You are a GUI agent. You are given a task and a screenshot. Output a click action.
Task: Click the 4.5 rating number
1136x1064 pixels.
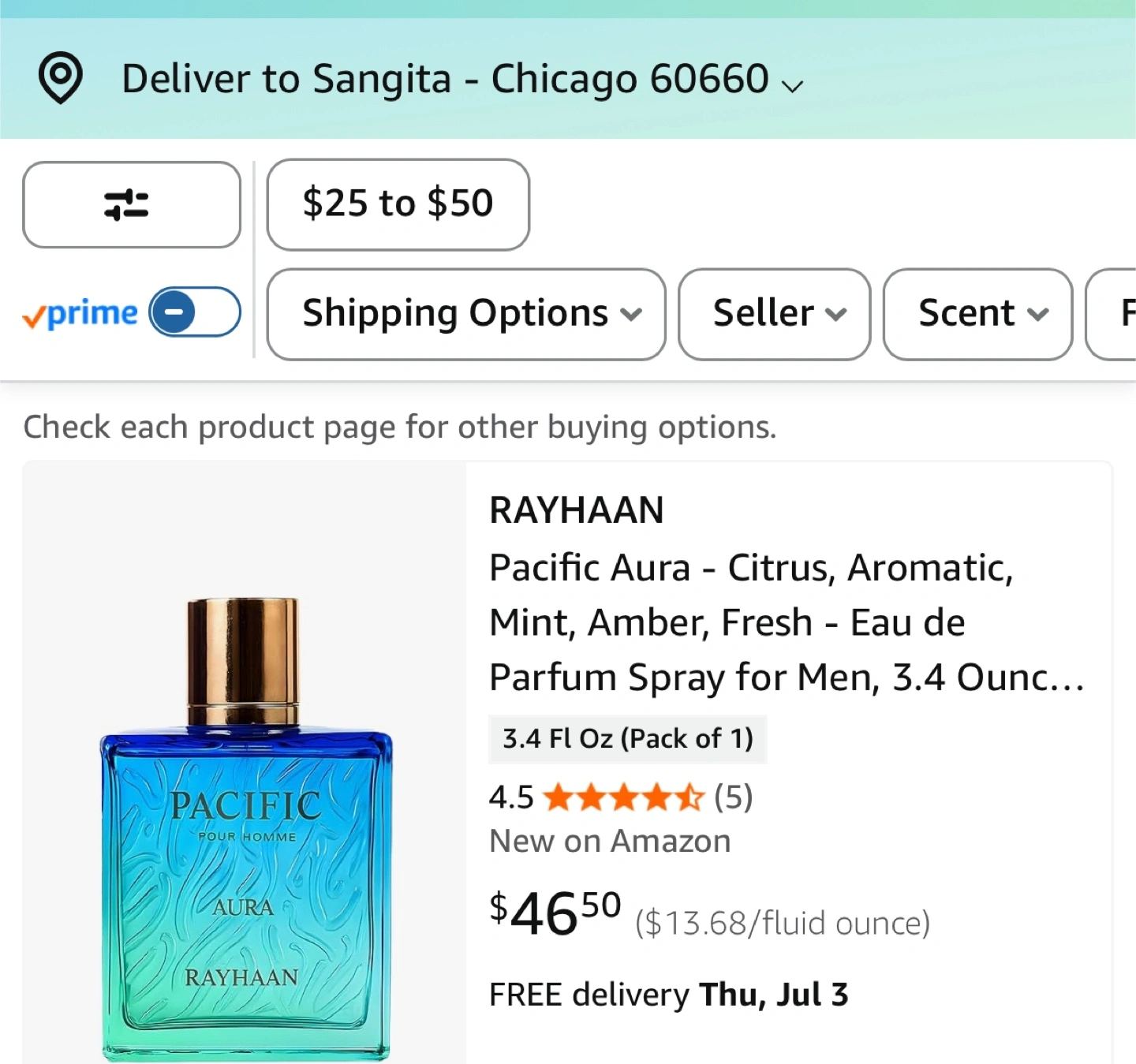tap(511, 797)
